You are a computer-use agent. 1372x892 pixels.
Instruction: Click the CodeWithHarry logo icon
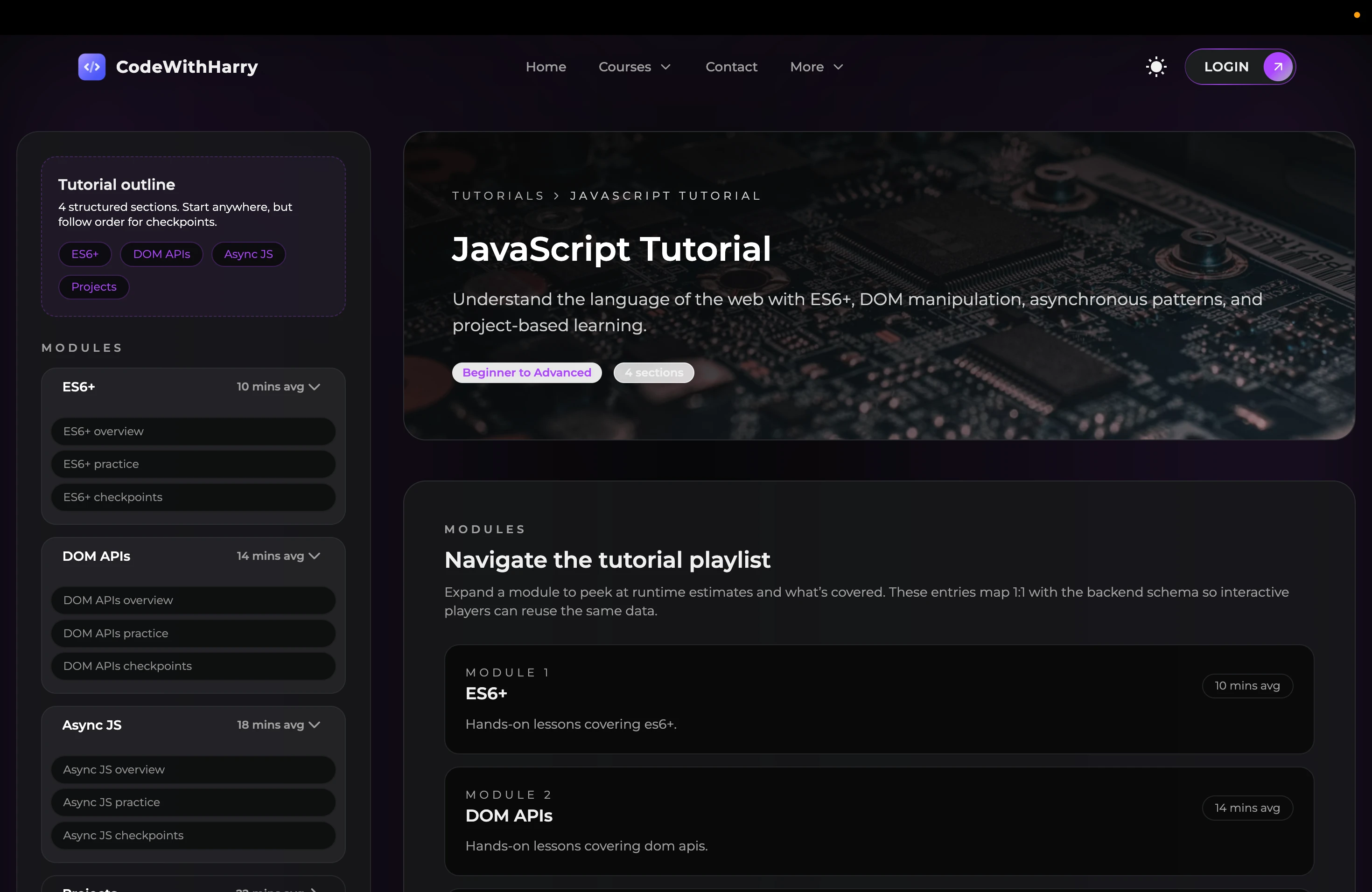coord(91,66)
